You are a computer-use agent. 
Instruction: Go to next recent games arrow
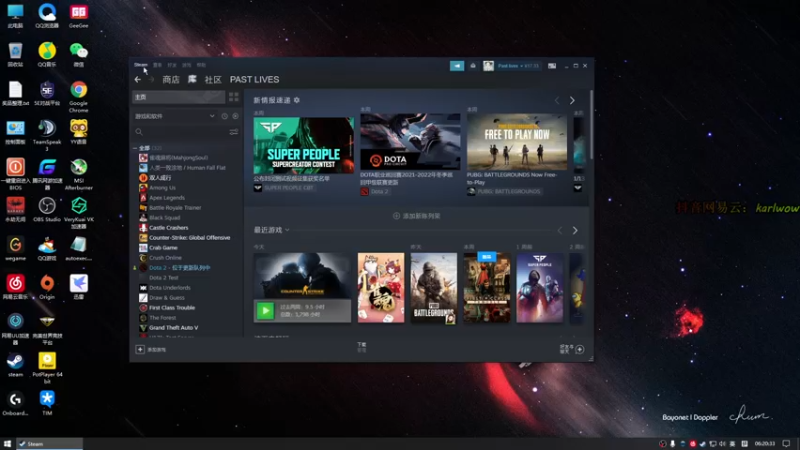pyautogui.click(x=575, y=231)
